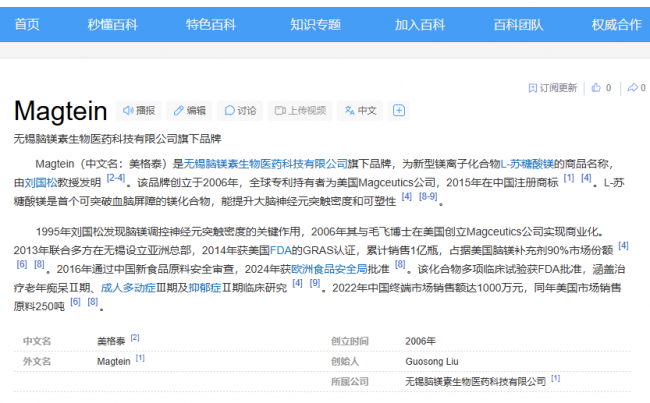This screenshot has height=403, width=650.
Task: Open the L-苏糖酸镁 link
Action: tap(527, 164)
